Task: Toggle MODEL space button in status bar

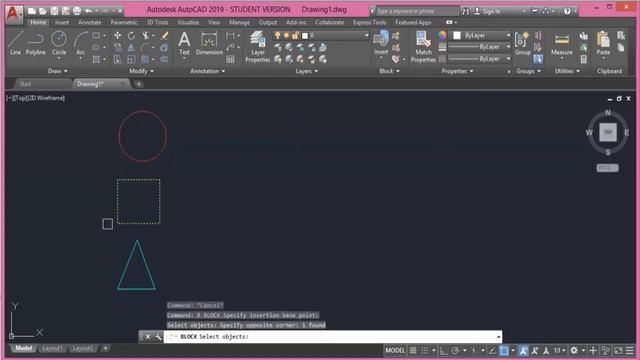Action: click(395, 350)
